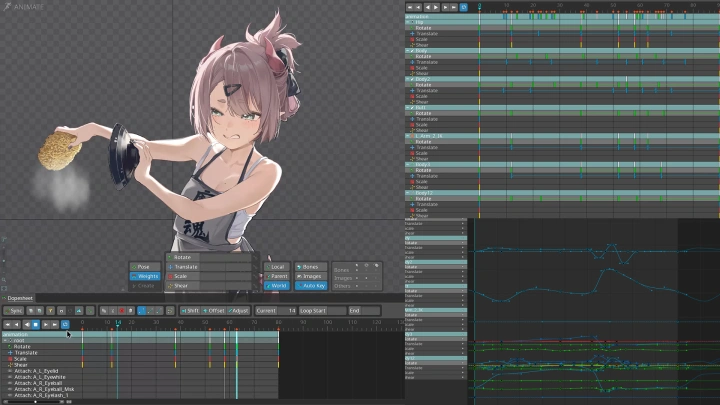Click the dopesheet zoom slider at the bottom-left

tap(35, 402)
